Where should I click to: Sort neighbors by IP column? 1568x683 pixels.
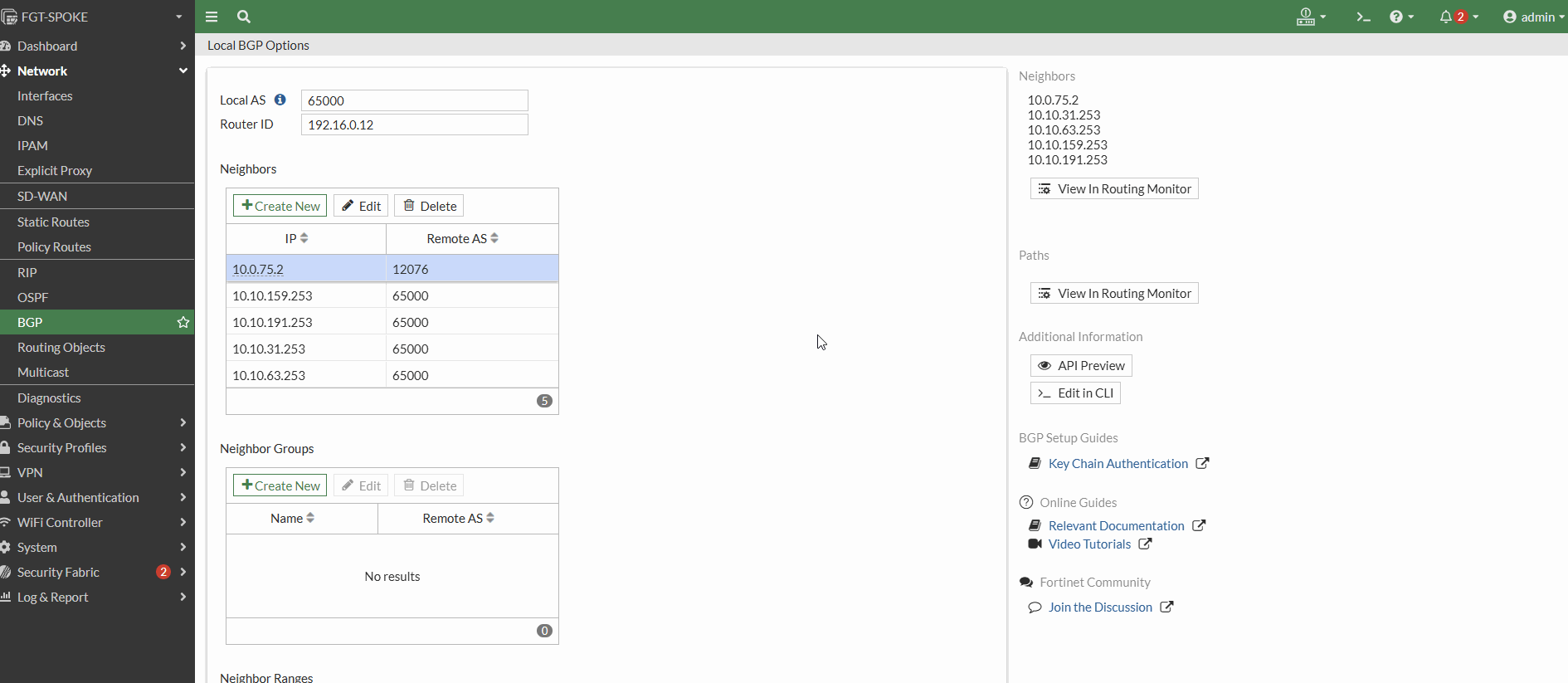297,238
